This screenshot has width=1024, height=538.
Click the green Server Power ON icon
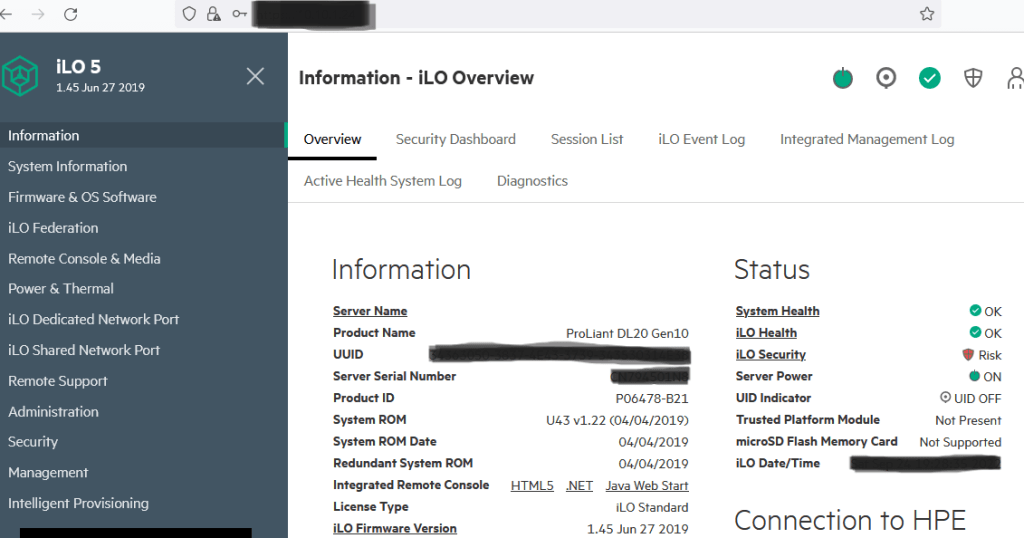click(x=974, y=375)
